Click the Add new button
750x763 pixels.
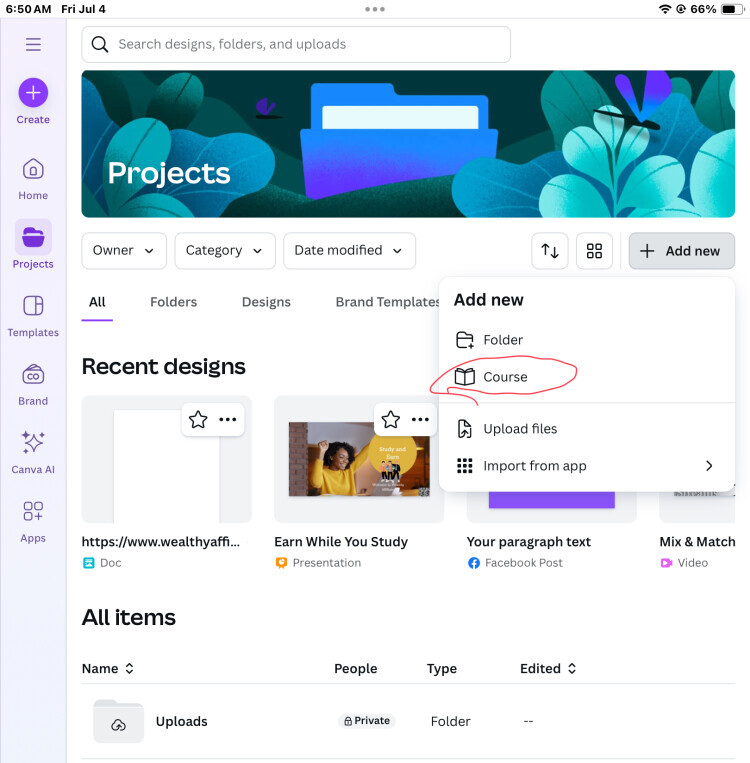tap(681, 251)
